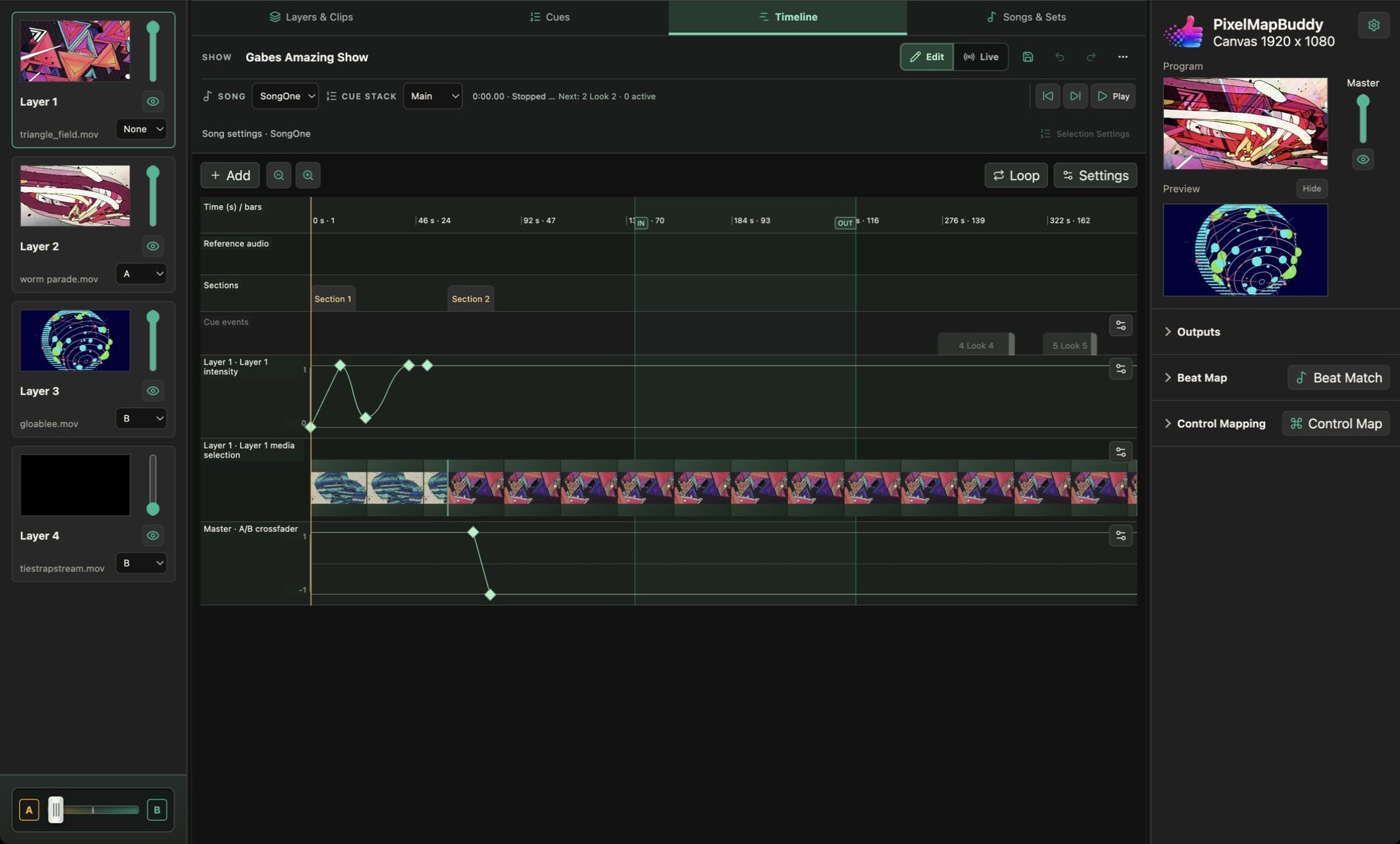The height and width of the screenshot is (844, 1400).
Task: Click the Add track button
Action: [x=230, y=175]
